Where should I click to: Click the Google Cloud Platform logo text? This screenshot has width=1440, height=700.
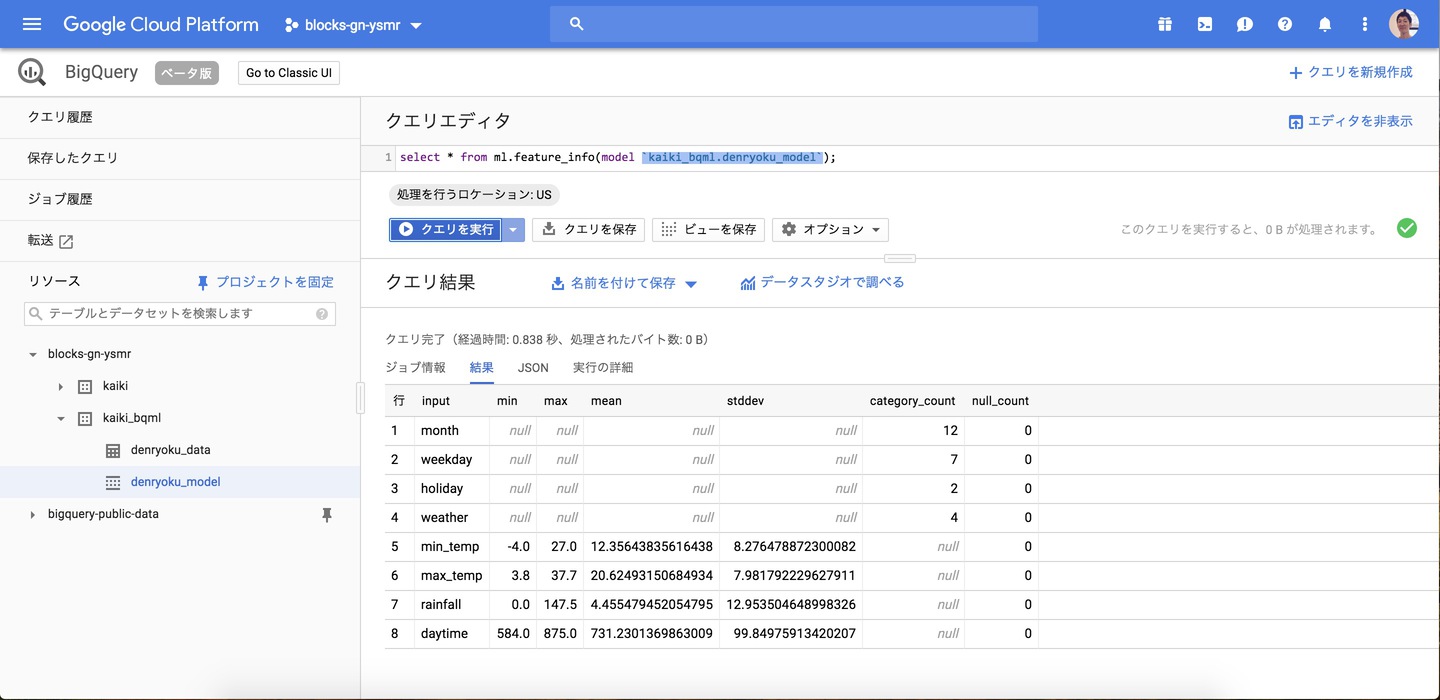click(x=161, y=24)
